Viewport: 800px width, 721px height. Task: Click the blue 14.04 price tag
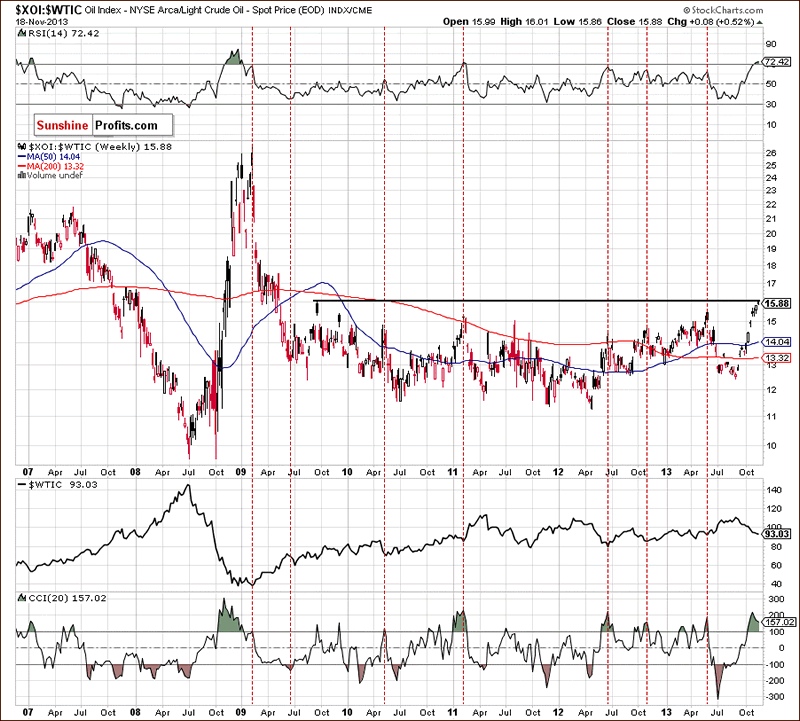click(x=776, y=341)
